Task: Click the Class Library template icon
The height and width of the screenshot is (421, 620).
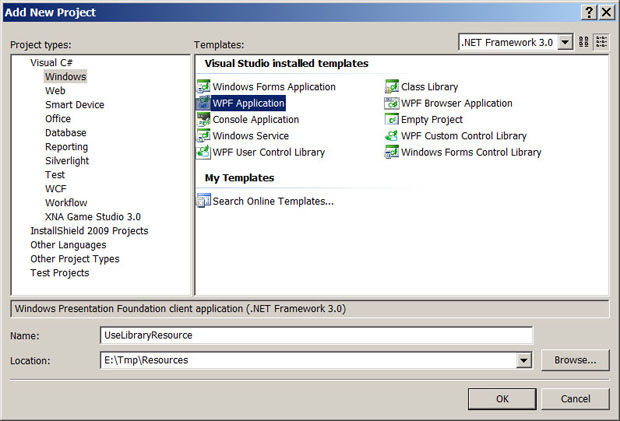Action: click(x=392, y=87)
